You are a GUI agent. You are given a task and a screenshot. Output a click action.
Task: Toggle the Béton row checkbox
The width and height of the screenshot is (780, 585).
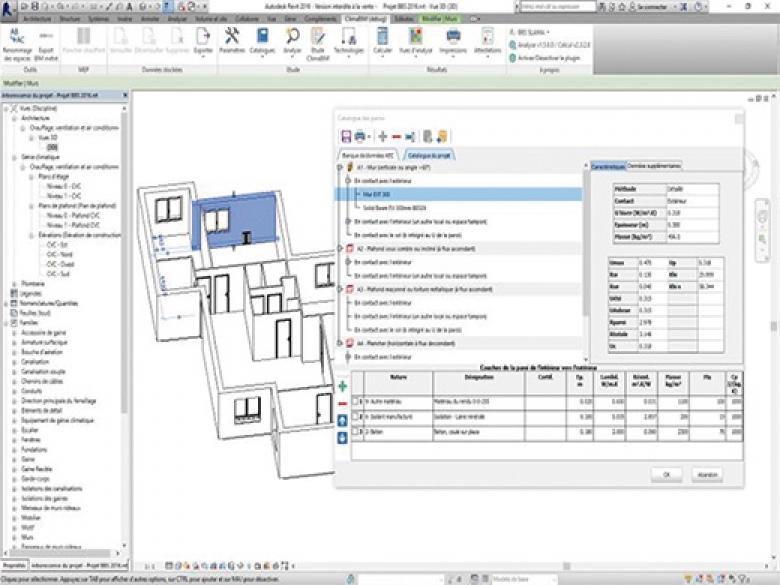(355, 432)
